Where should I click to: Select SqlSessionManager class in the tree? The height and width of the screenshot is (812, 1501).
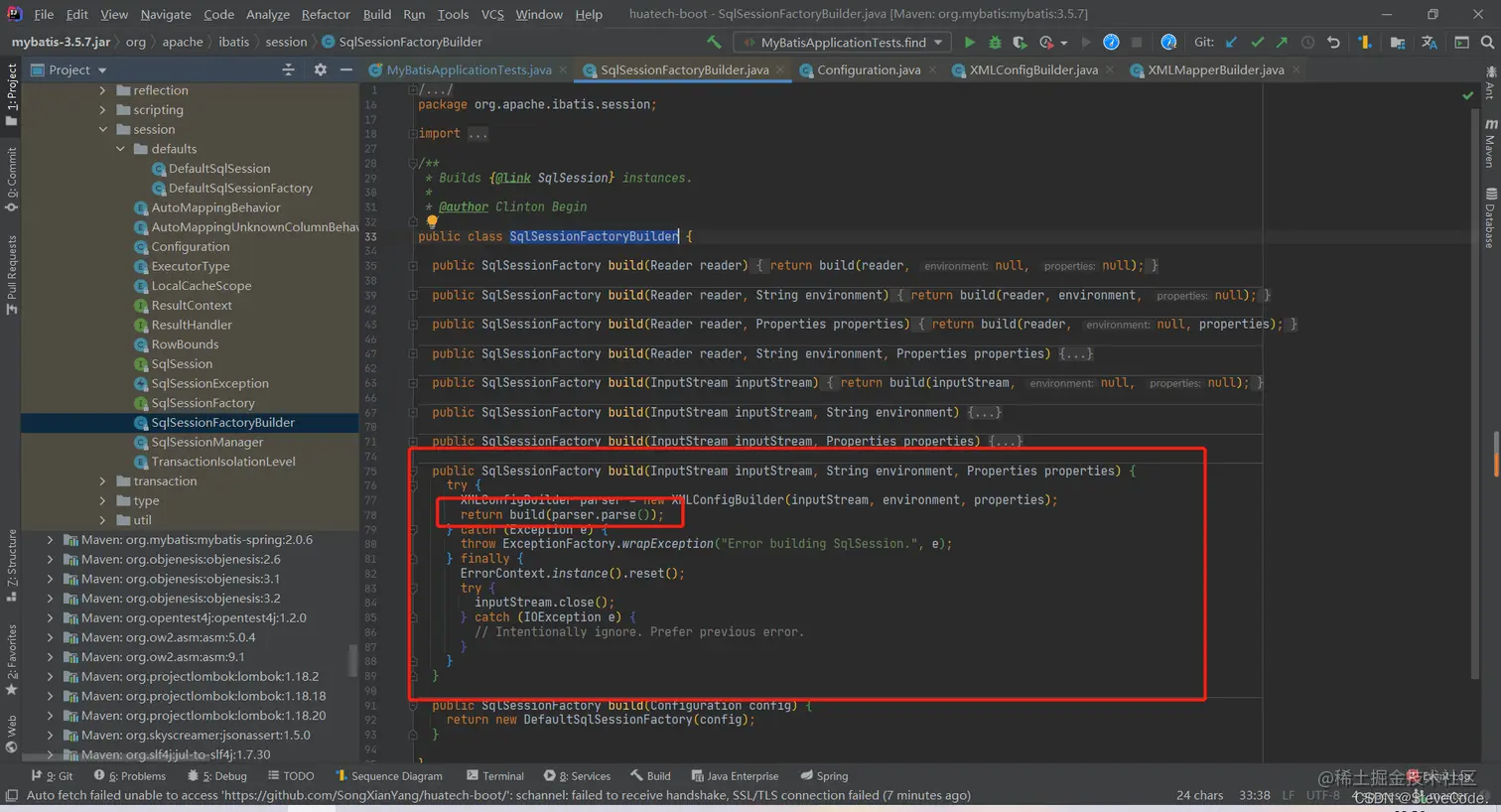(x=206, y=443)
